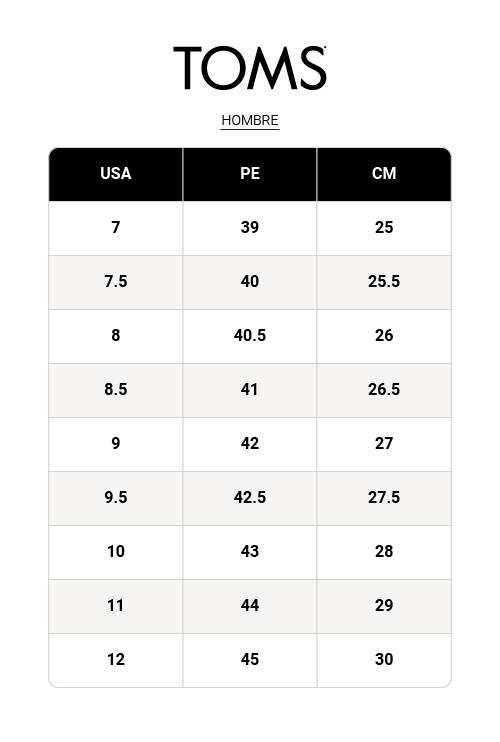The height and width of the screenshot is (742, 500).
Task: Click the USA column header
Action: [116, 174]
